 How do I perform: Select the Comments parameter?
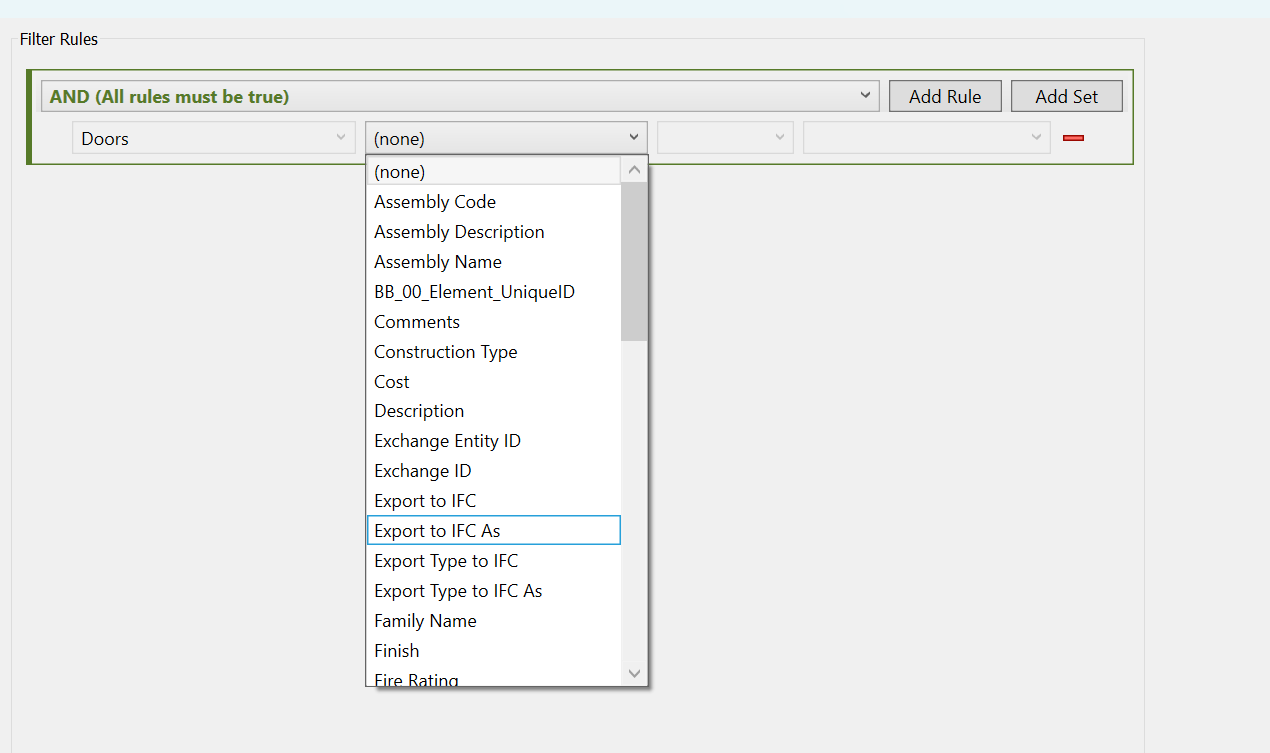[417, 322]
